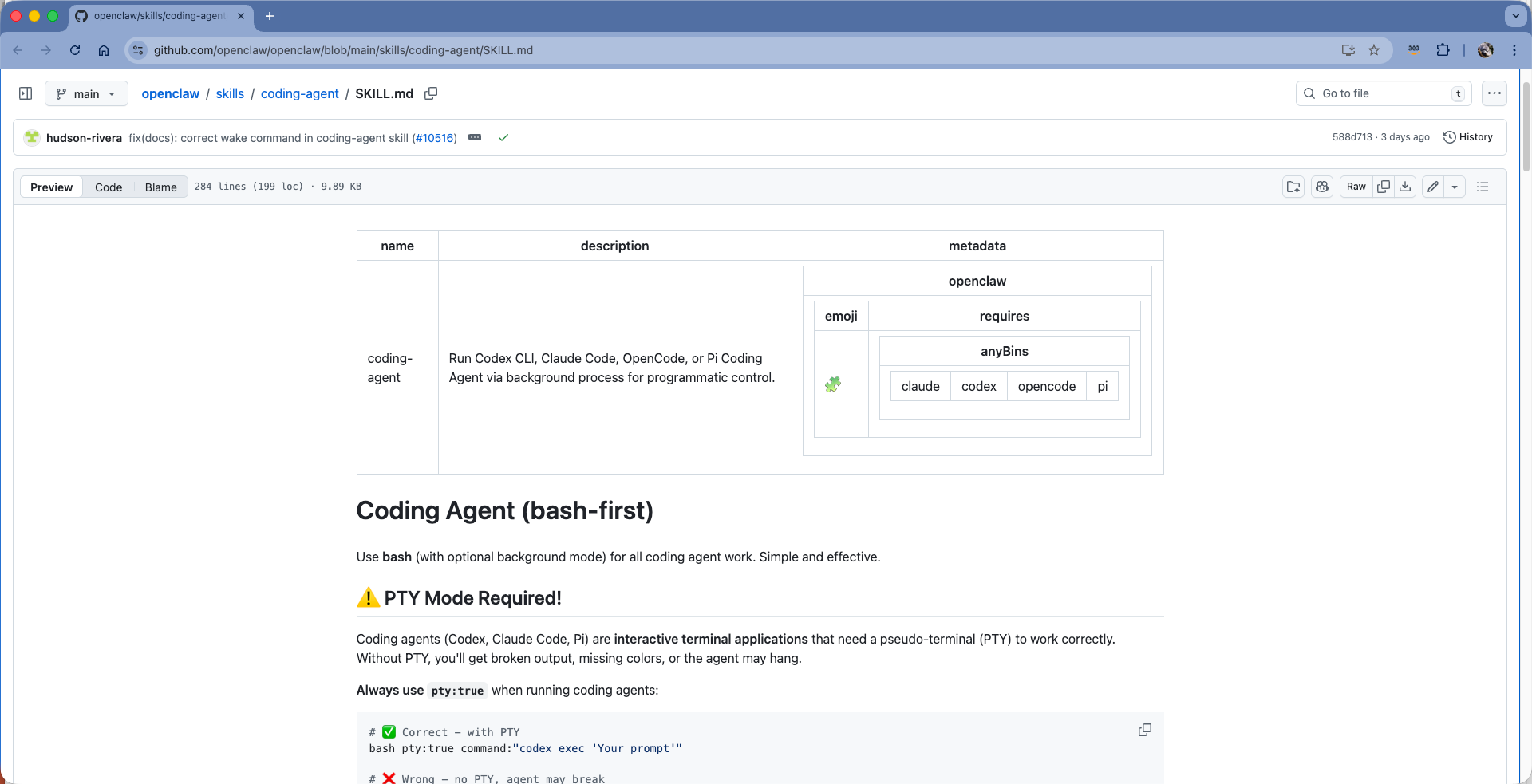The height and width of the screenshot is (784, 1532).
Task: Switch to the Preview tab
Action: click(51, 187)
